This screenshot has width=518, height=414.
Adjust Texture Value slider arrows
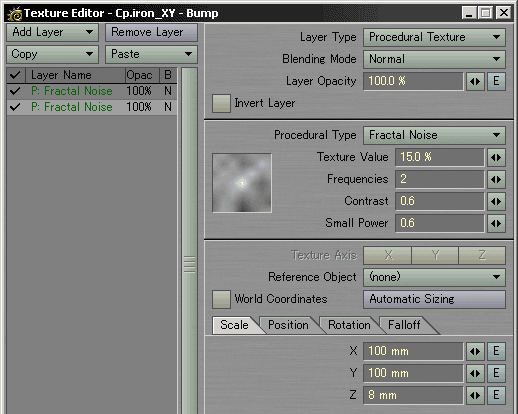496,157
